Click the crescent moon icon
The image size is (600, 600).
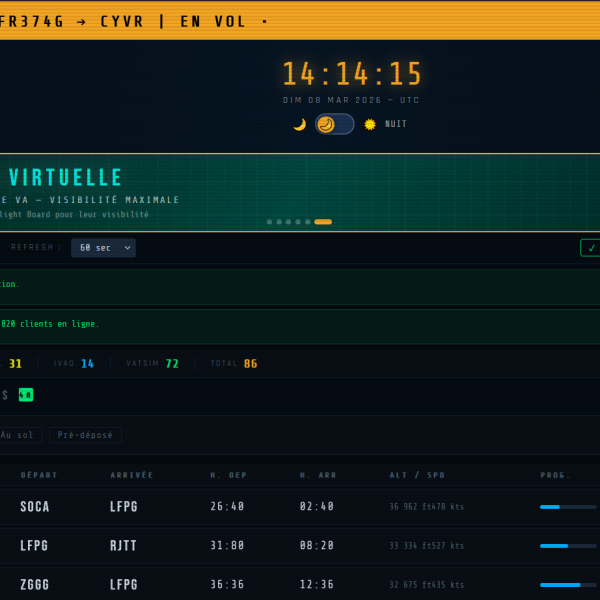click(x=300, y=124)
